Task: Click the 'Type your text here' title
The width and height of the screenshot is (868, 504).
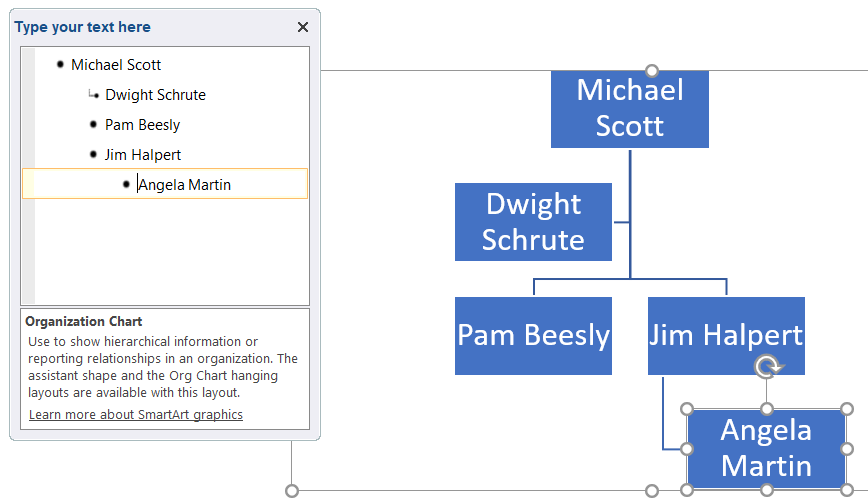Action: click(82, 27)
